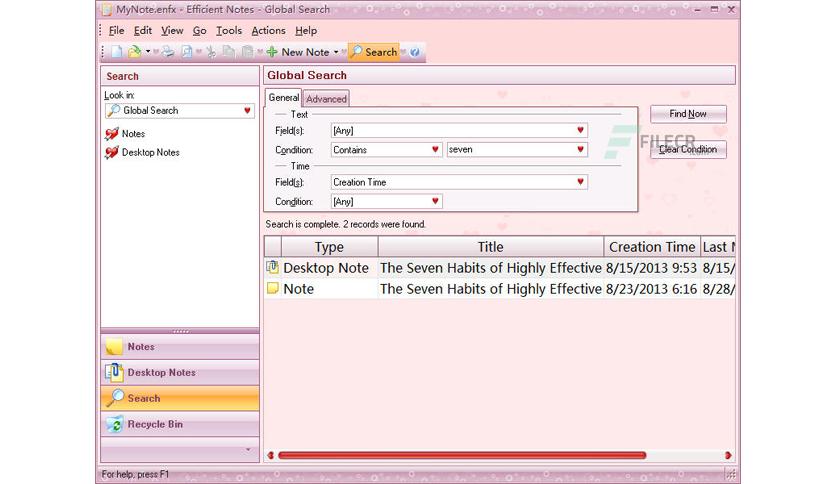Select the Desktop Note result row title

click(x=491, y=268)
